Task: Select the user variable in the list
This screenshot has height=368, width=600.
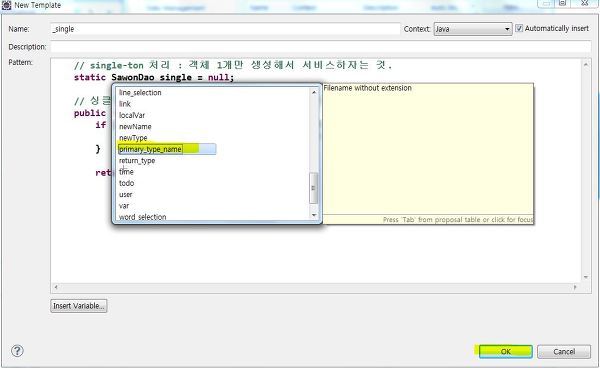Action: 126,194
